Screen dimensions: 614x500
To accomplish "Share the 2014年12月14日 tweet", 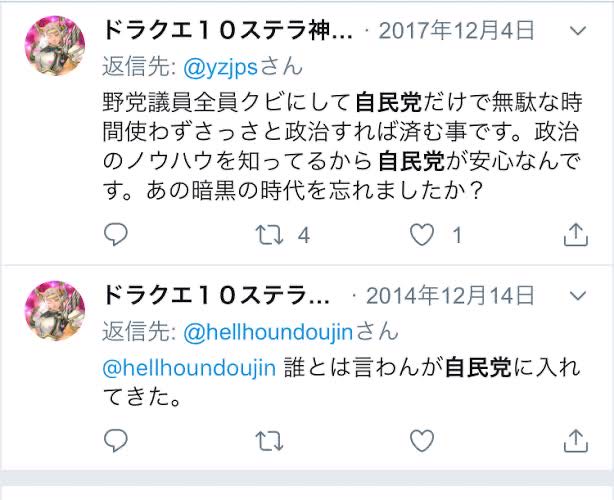I will coord(576,440).
